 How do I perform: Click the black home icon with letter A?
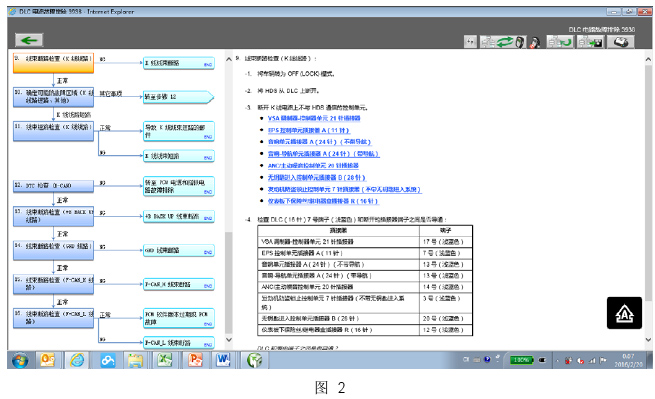(x=624, y=313)
